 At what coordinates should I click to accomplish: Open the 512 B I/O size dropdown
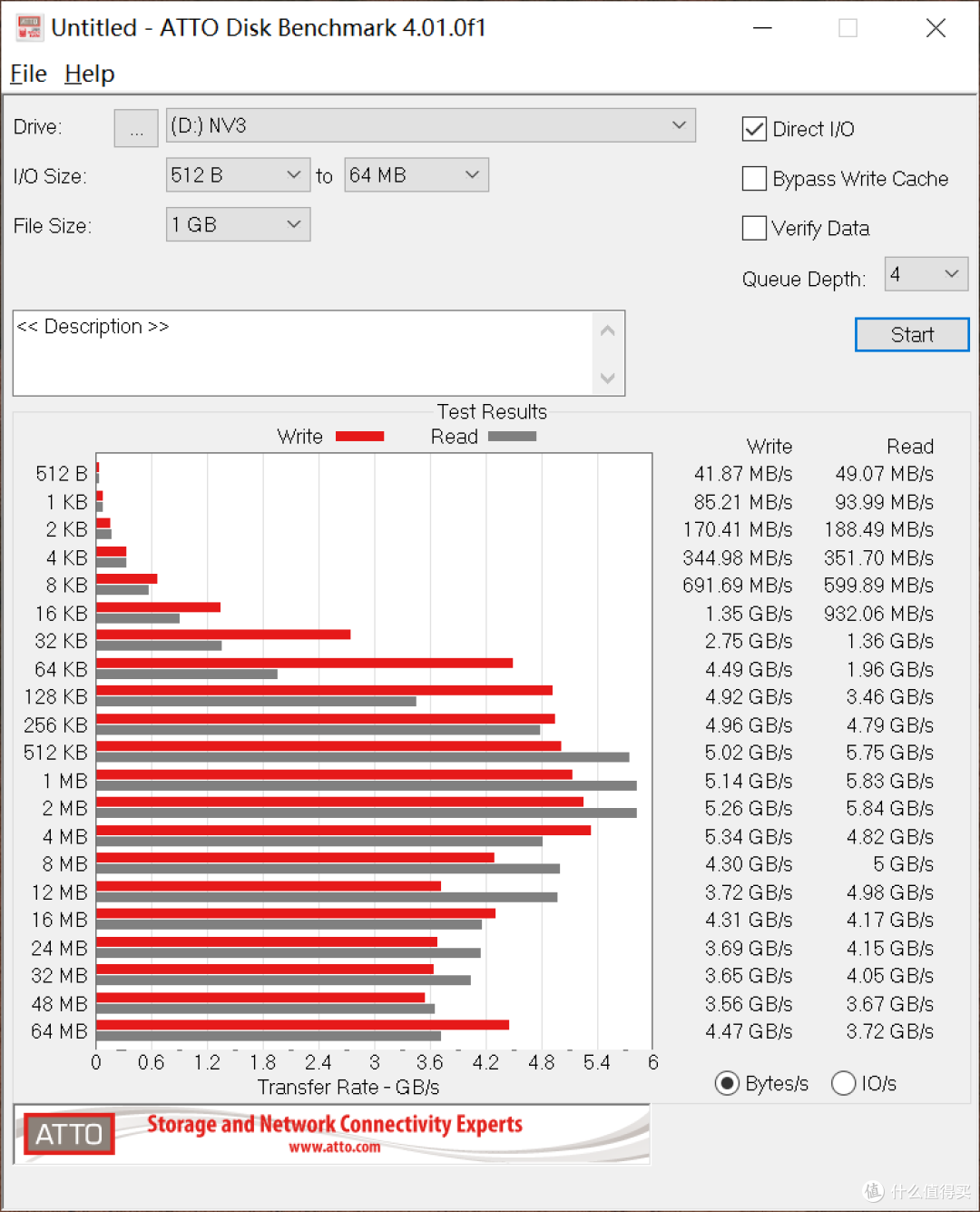click(x=292, y=174)
